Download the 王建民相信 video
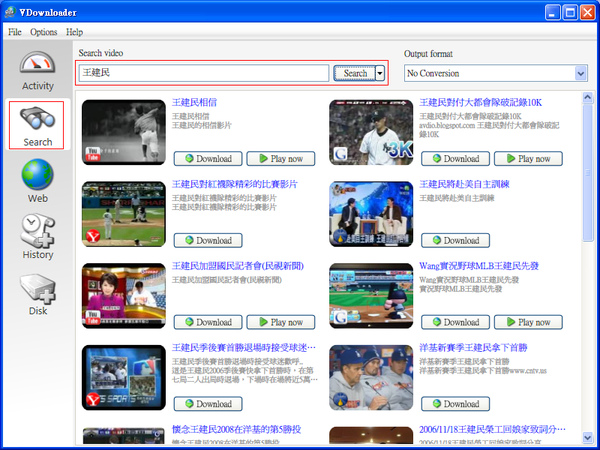The height and width of the screenshot is (450, 600). (x=208, y=158)
